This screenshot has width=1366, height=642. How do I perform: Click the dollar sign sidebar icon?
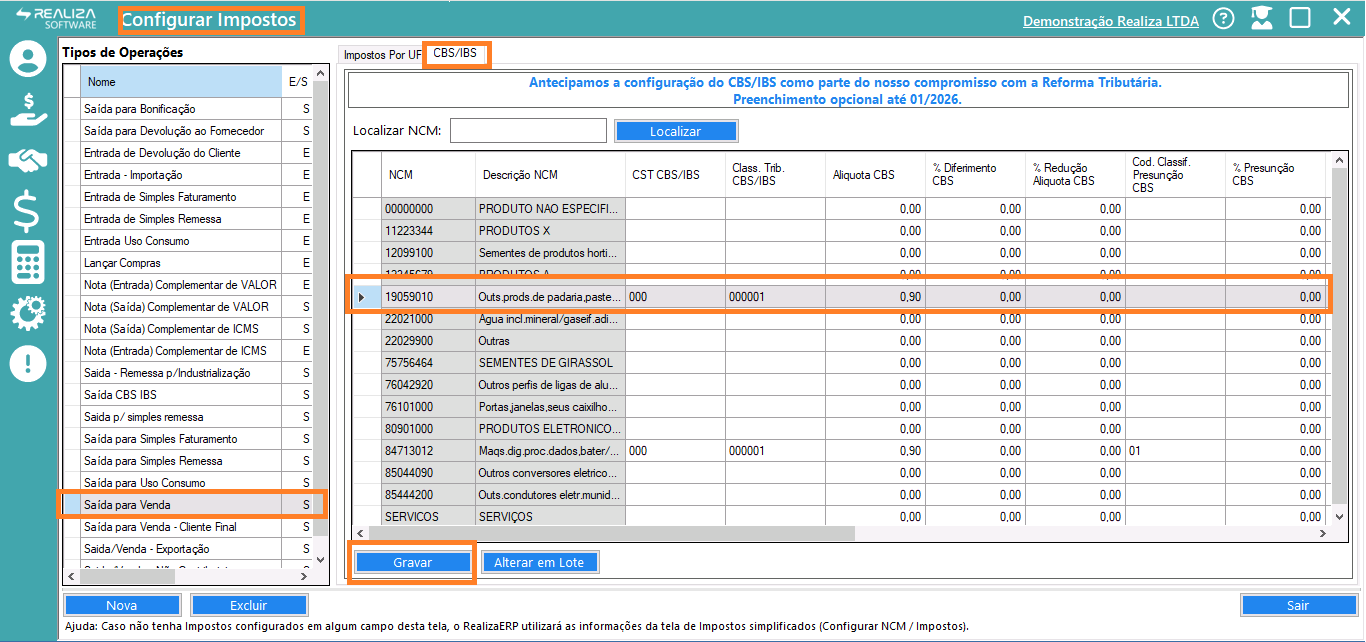(x=28, y=212)
